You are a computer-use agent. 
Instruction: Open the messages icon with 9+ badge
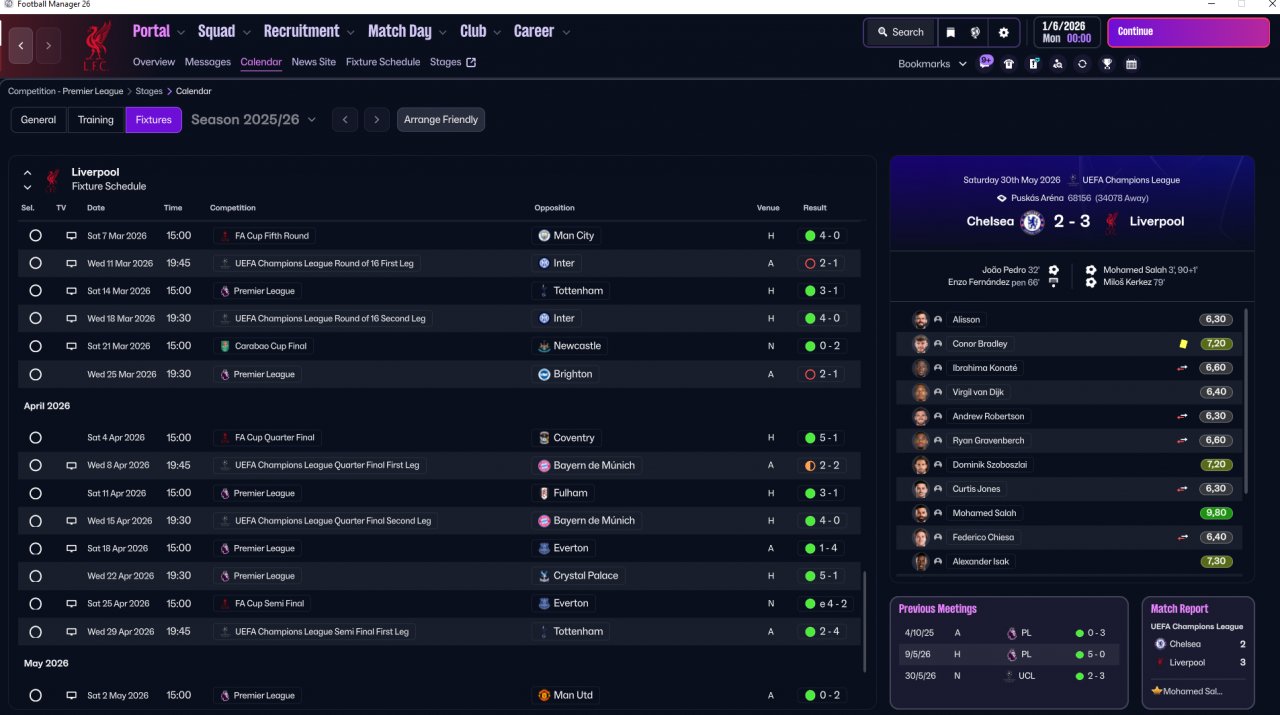986,62
